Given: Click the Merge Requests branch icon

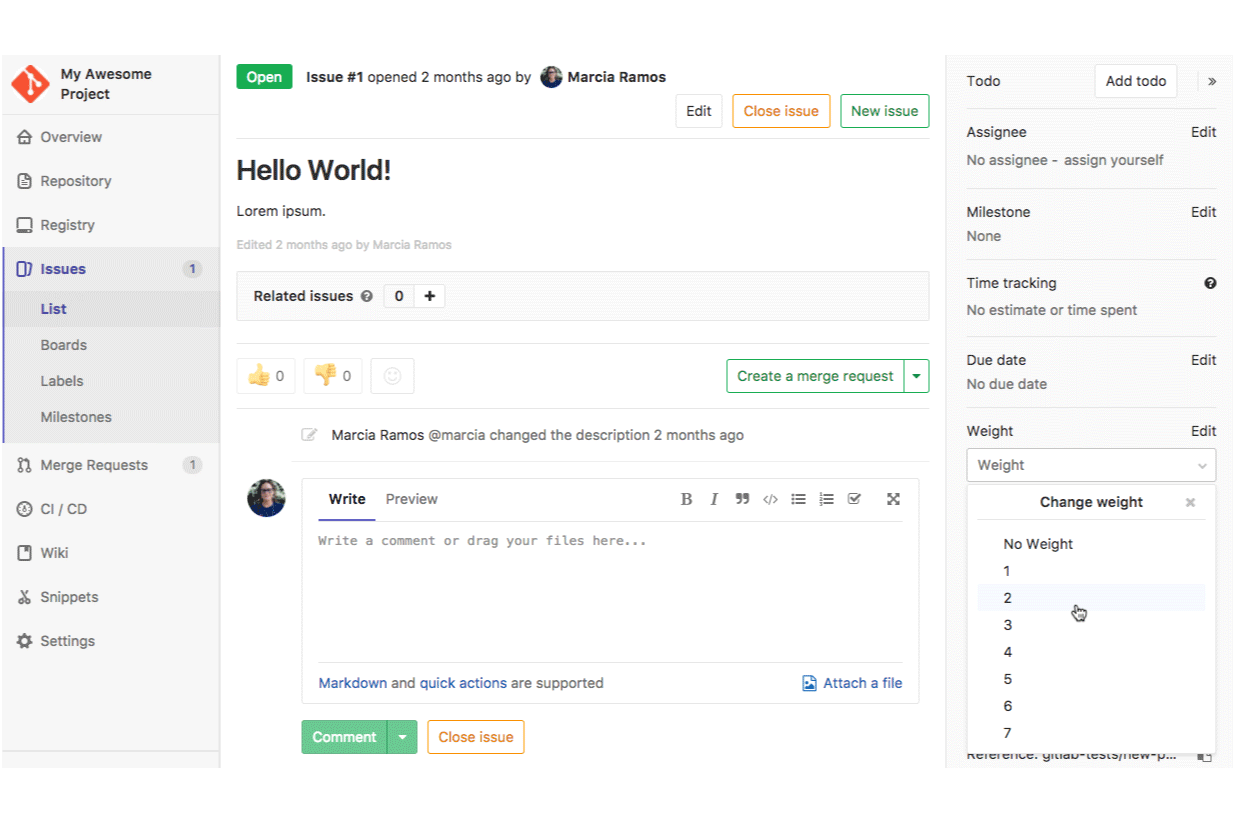Looking at the screenshot, I should 25,465.
